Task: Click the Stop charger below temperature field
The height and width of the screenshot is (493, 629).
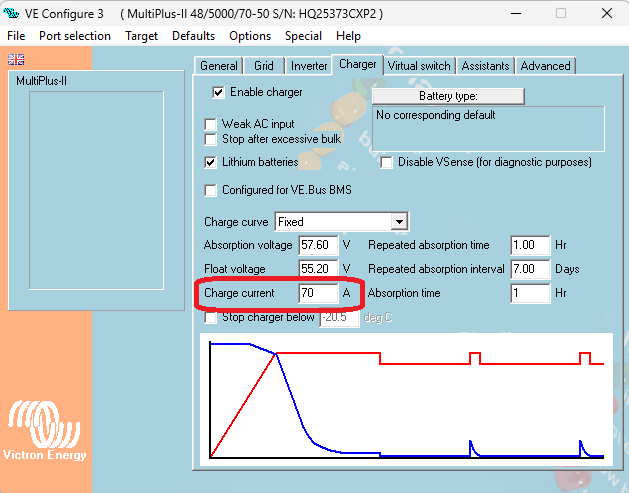Action: point(339,317)
